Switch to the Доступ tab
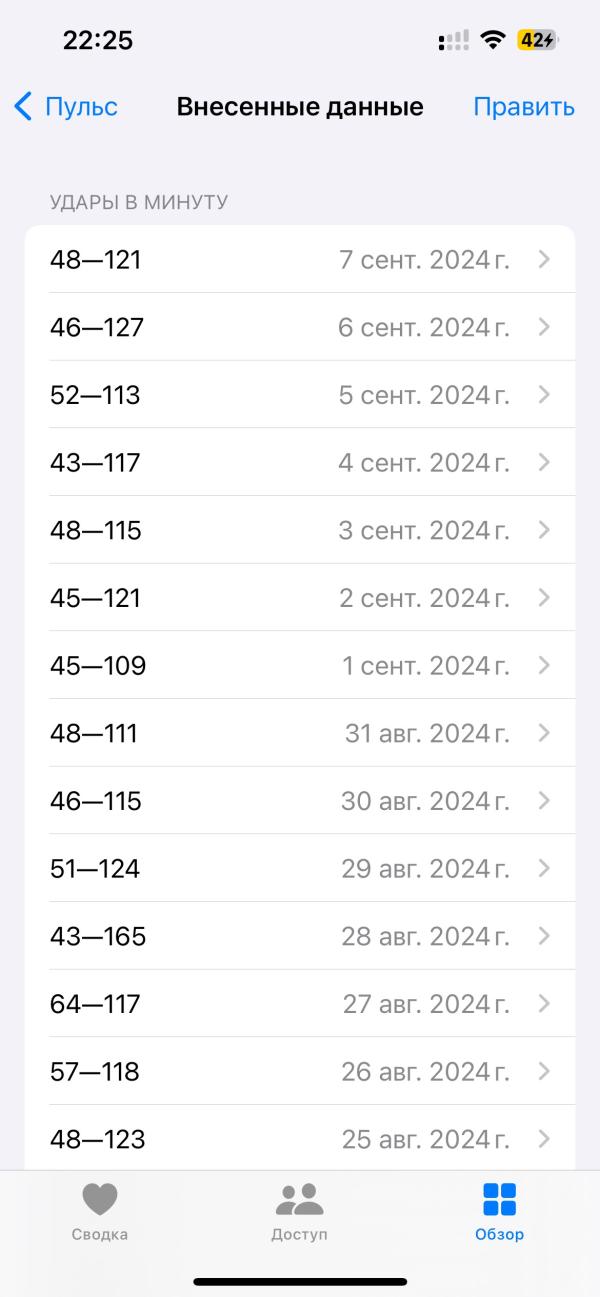Viewport: 600px width, 1297px height. tap(299, 1211)
